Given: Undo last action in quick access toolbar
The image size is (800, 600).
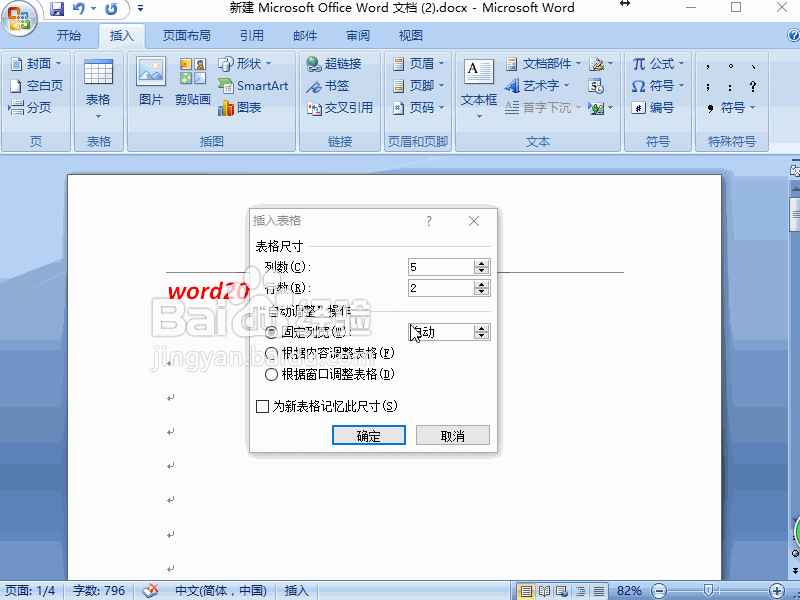Looking at the screenshot, I should 79,9.
